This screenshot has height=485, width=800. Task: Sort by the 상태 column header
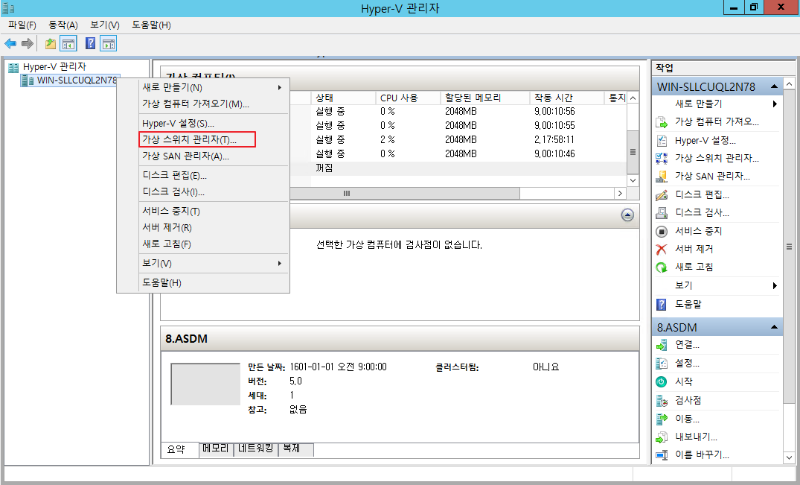click(x=343, y=98)
